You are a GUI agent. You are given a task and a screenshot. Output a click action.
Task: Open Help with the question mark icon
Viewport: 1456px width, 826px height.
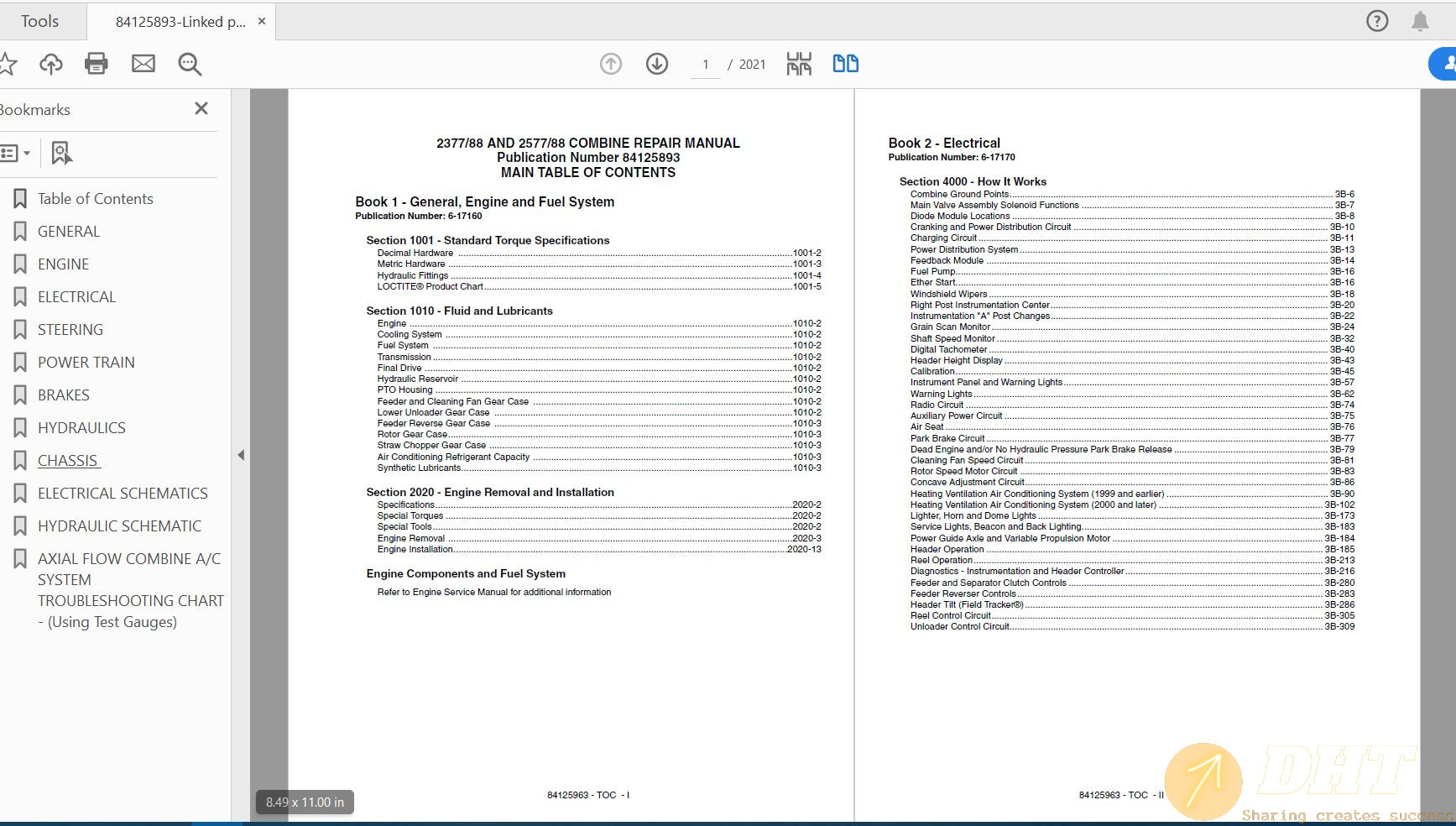click(1377, 21)
